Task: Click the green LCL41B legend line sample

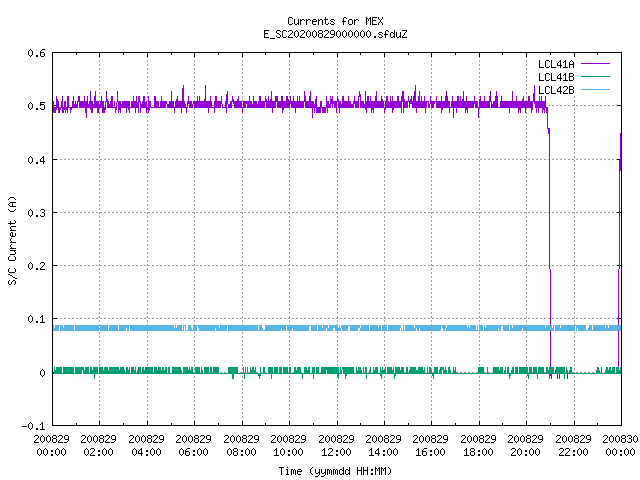Action: [595, 76]
